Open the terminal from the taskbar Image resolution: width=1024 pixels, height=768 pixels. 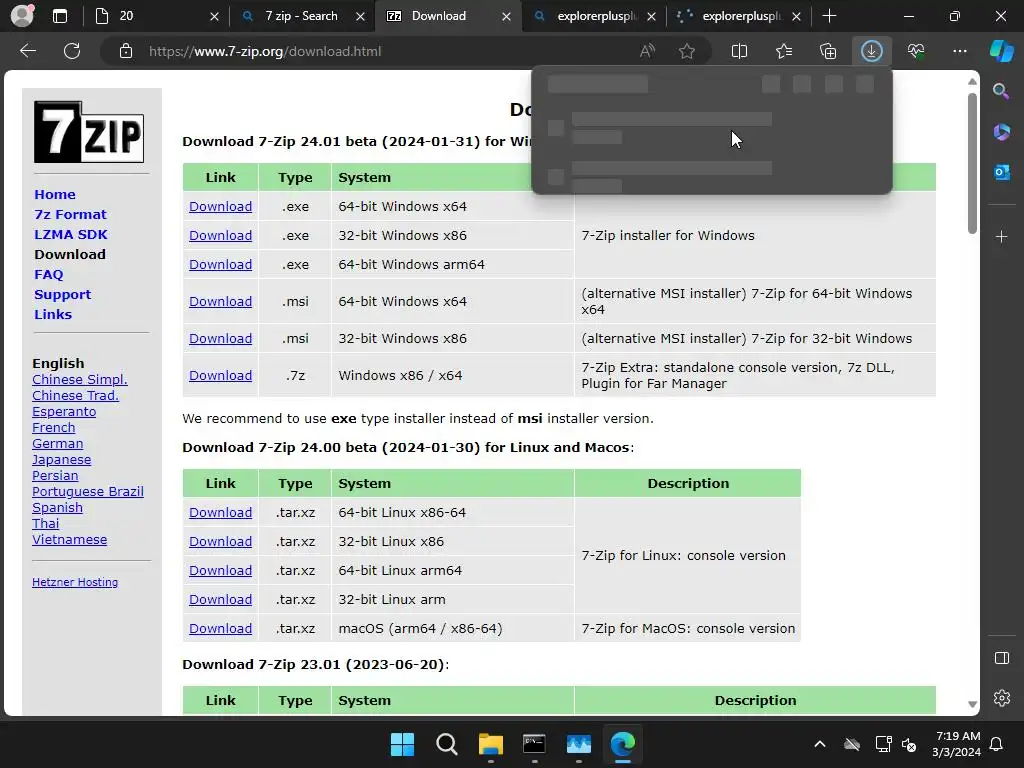534,744
